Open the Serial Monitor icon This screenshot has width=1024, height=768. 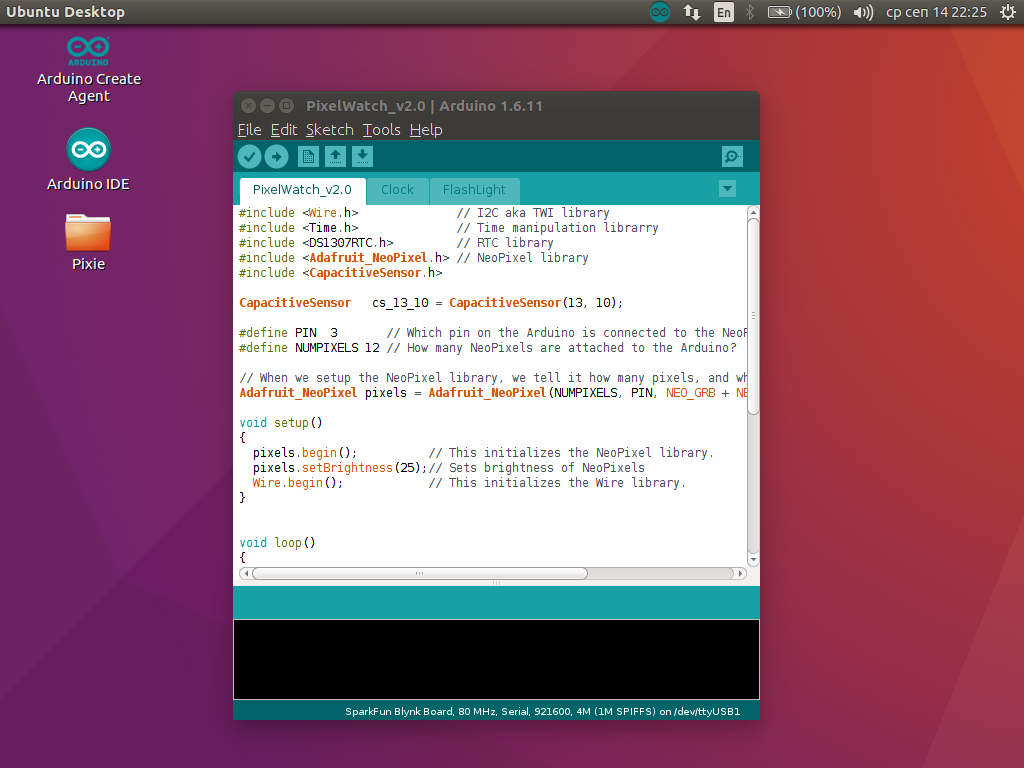click(732, 156)
